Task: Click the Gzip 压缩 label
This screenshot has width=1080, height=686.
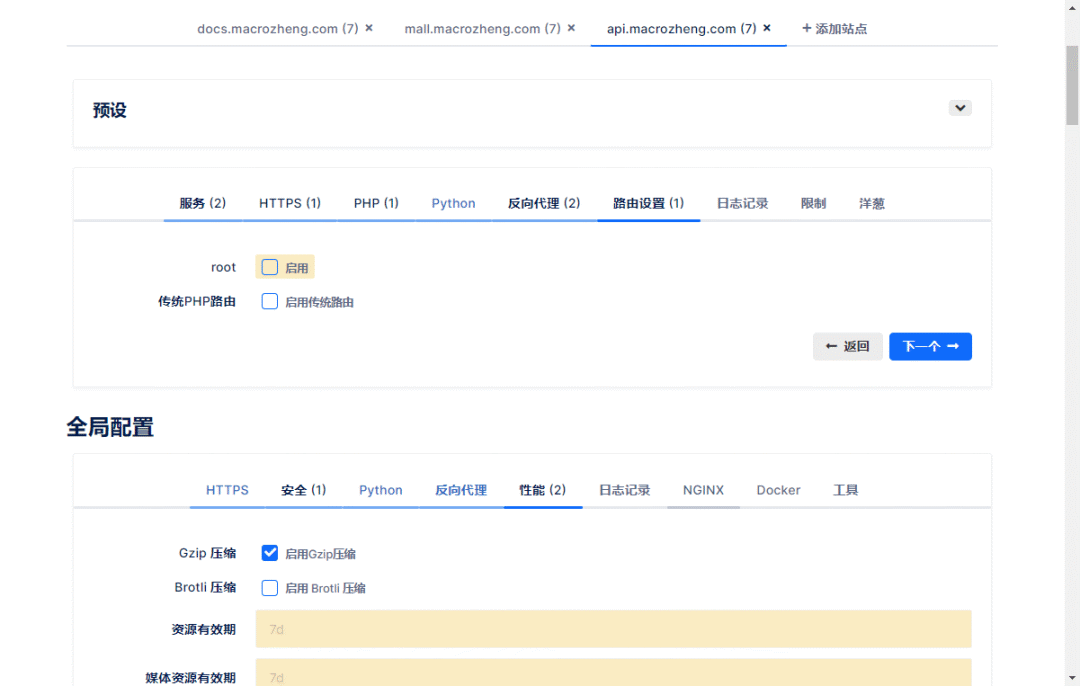Action: (x=207, y=553)
